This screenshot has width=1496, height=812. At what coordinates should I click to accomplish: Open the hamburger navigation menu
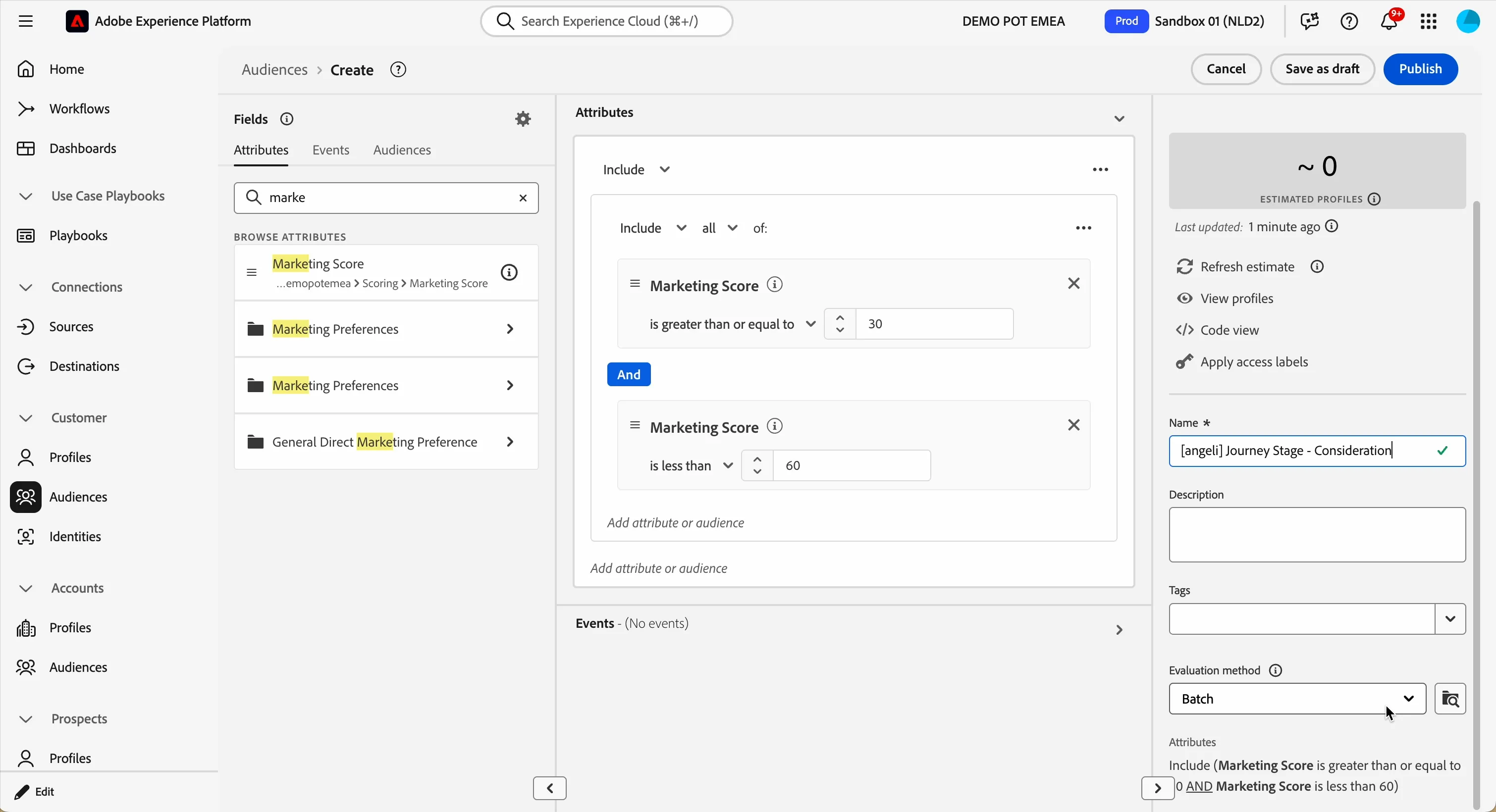[x=26, y=21]
